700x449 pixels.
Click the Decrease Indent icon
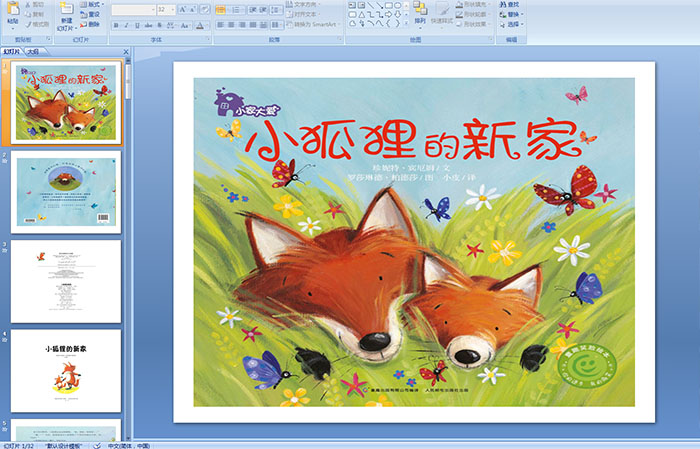point(253,10)
